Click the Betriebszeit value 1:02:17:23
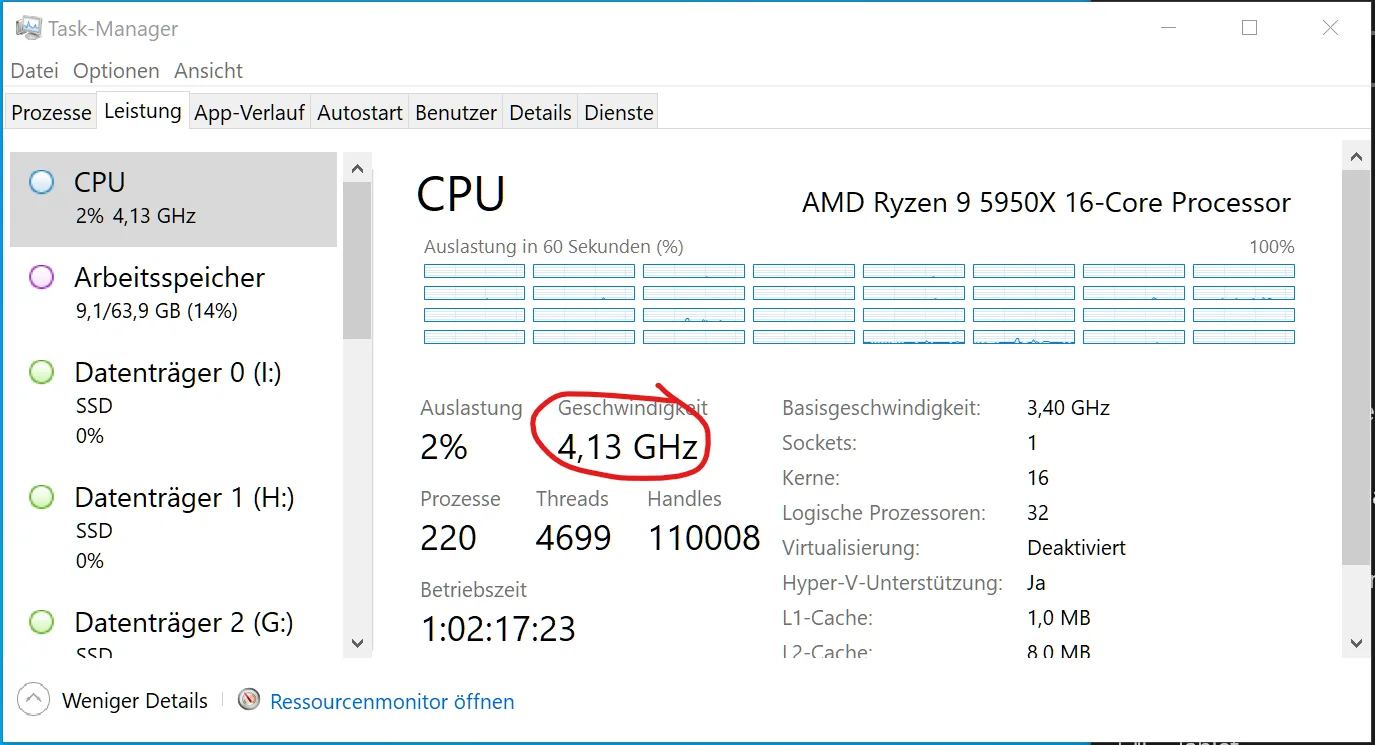This screenshot has height=745, width=1375. point(498,629)
